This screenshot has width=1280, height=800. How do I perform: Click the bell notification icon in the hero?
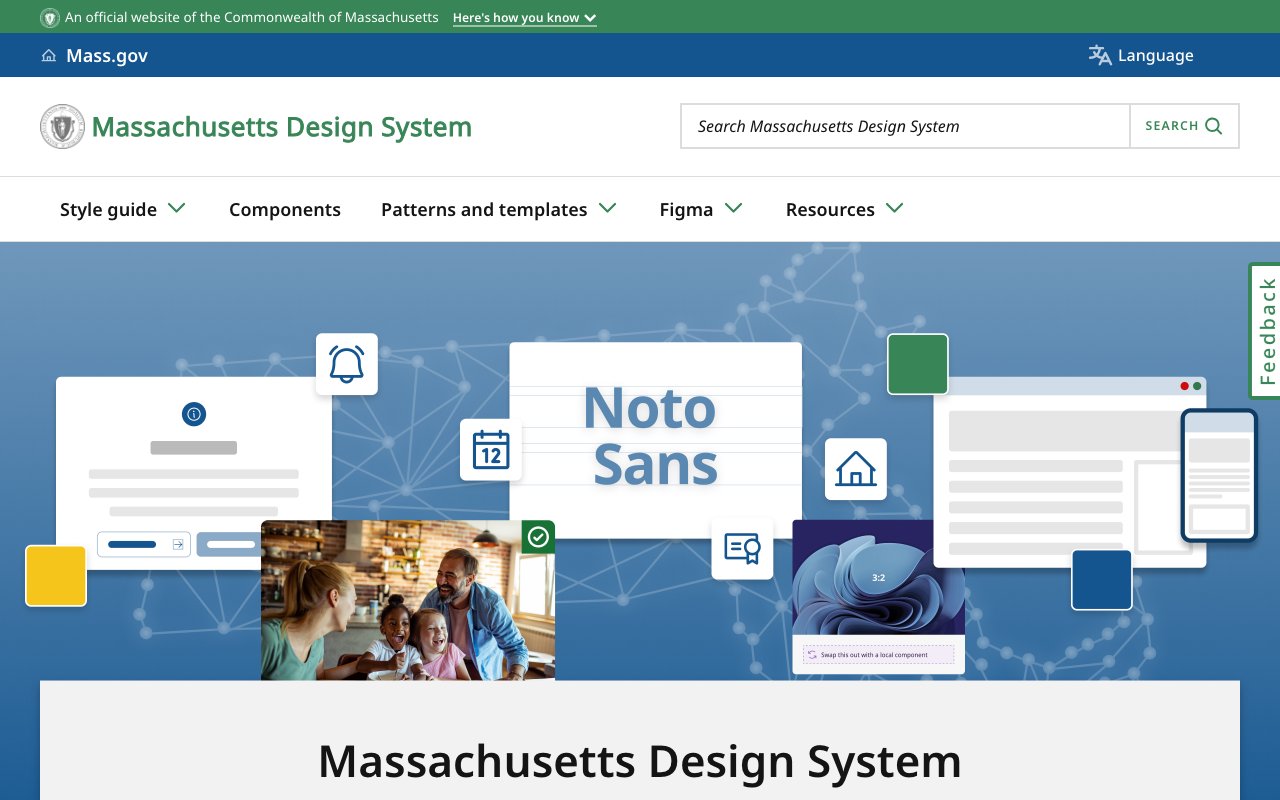[x=347, y=364]
